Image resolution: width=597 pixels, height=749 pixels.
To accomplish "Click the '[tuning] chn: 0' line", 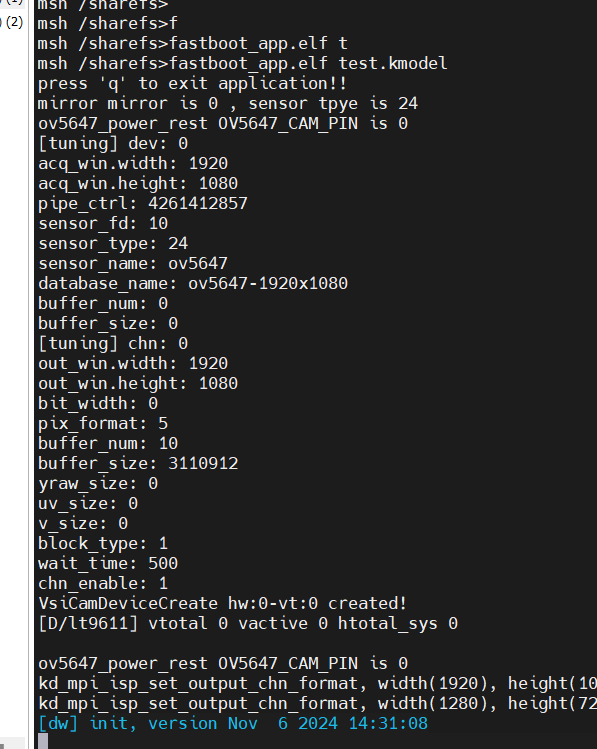I will pyautogui.click(x=113, y=343).
